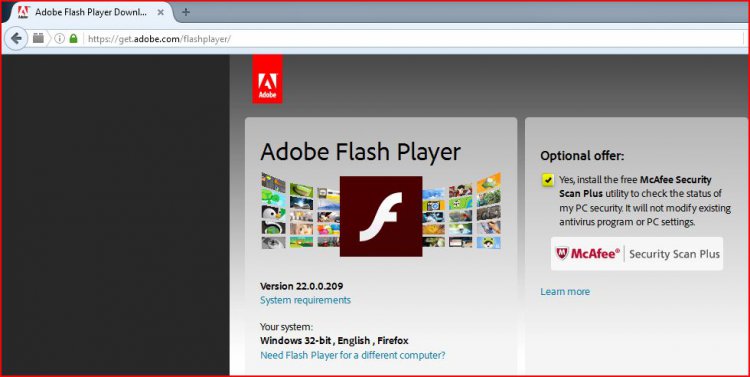Select the Adobe Flash Player Download tab

[91, 12]
